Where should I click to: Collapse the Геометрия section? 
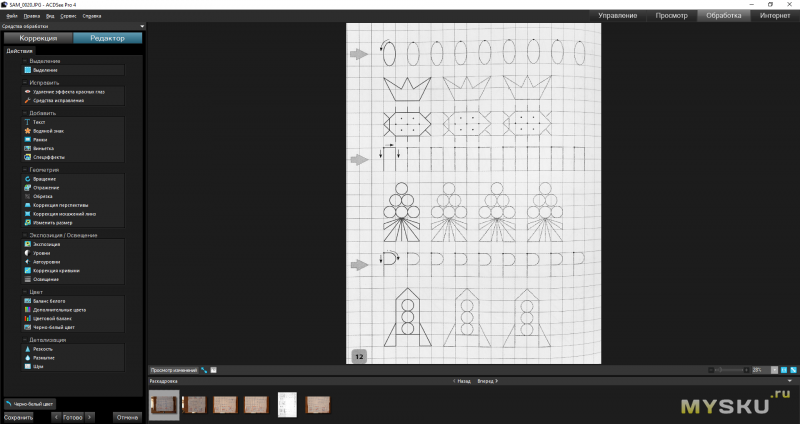25,170
